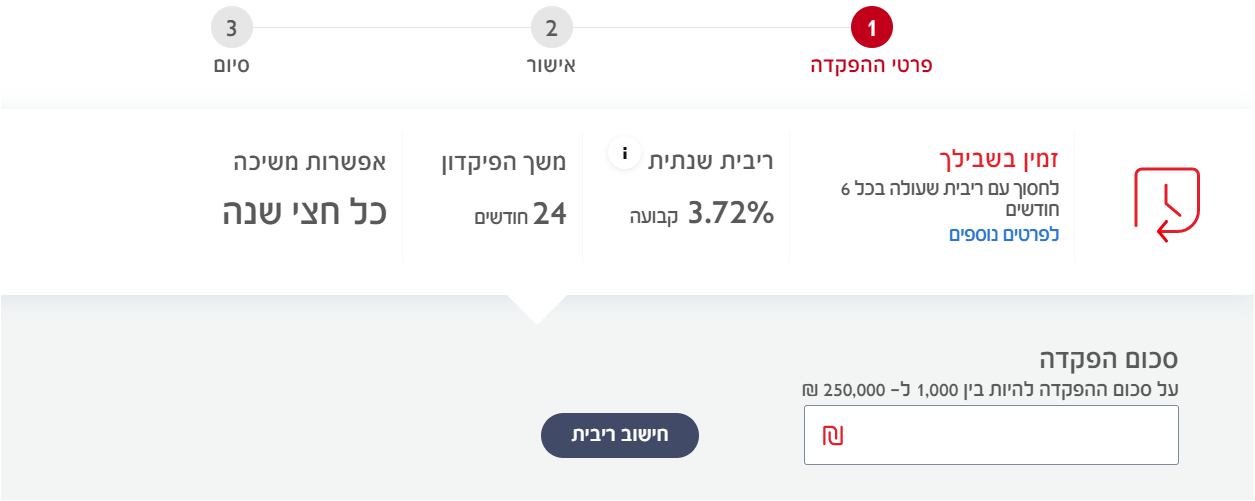Click the info icon beside ריבית שנתית
This screenshot has width=1255, height=501.
tap(625, 154)
